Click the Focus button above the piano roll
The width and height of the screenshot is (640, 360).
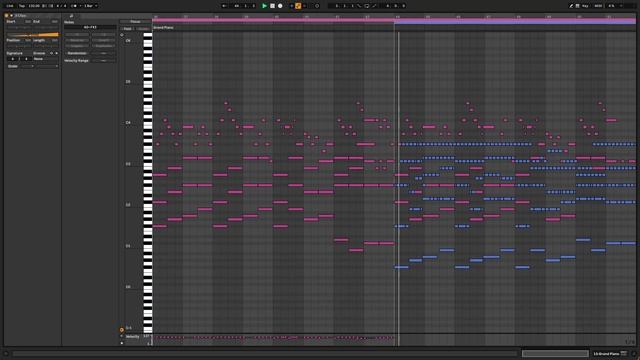point(135,22)
